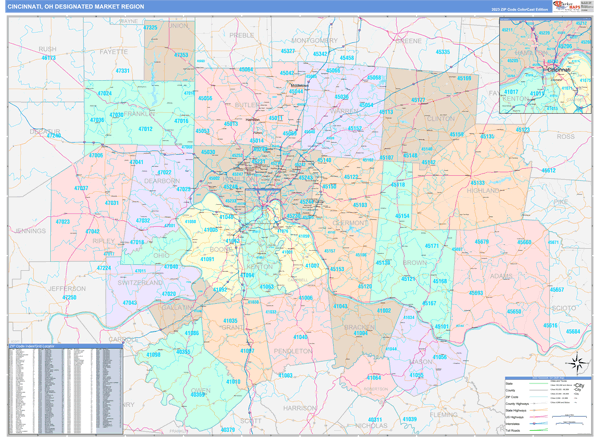Select the DEARBORN county label
Screen dimensions: 600x437
[162, 181]
